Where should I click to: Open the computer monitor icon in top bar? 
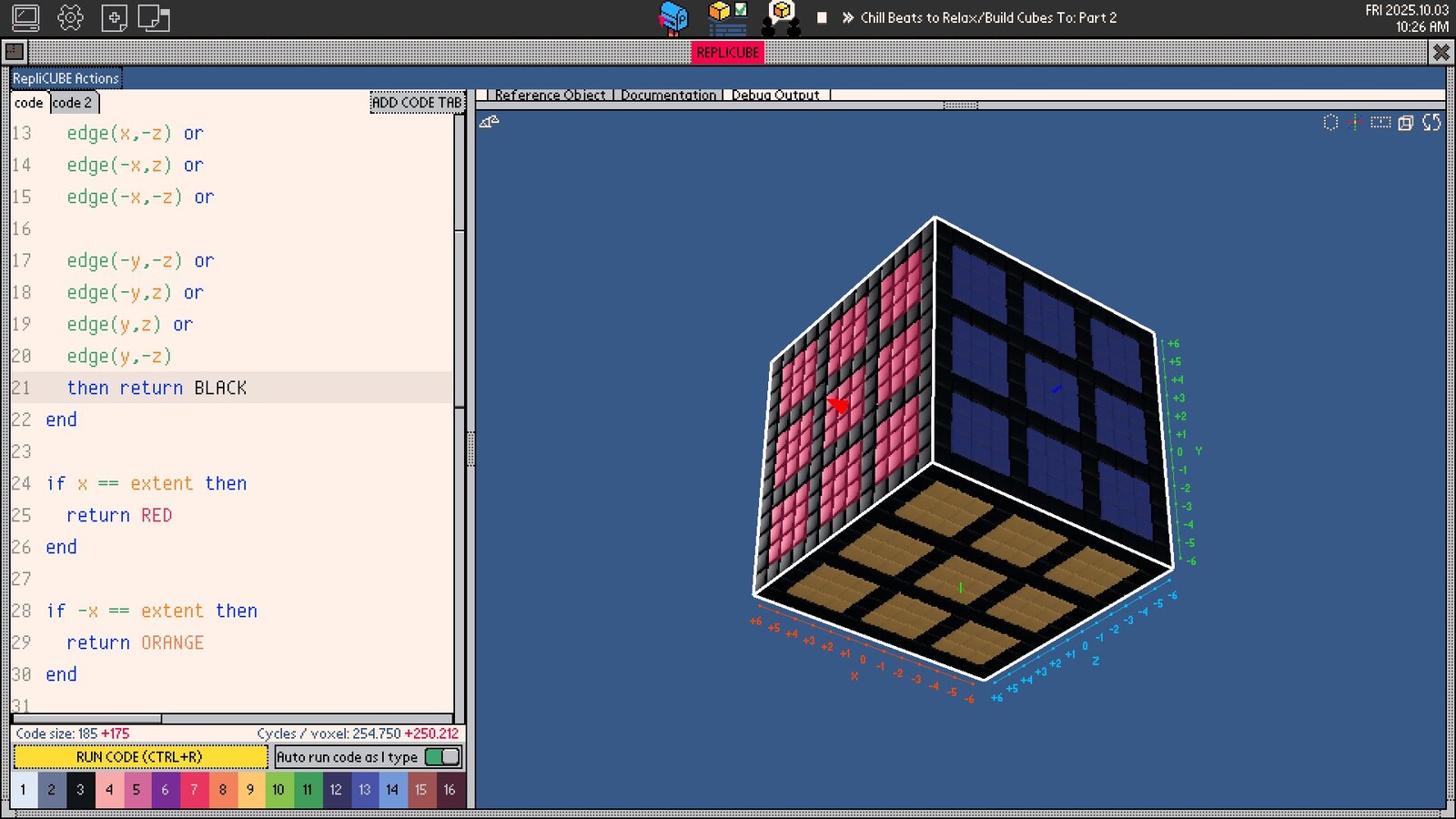[x=25, y=17]
